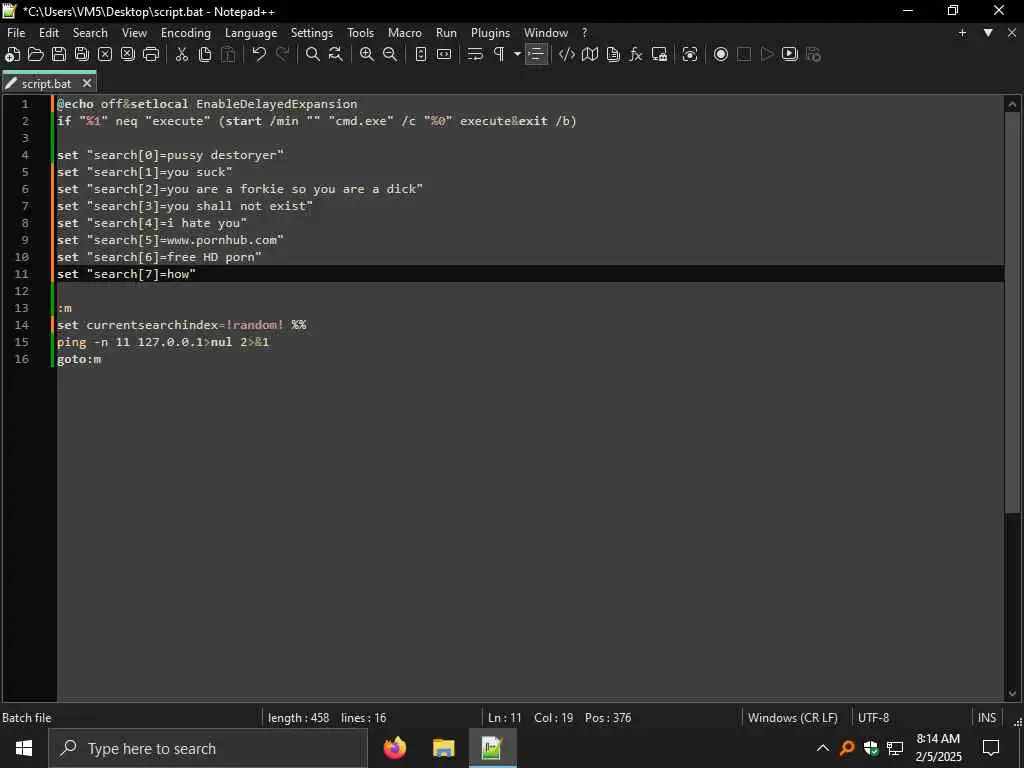Print the document with the printer icon
The image size is (1024, 768).
(151, 54)
